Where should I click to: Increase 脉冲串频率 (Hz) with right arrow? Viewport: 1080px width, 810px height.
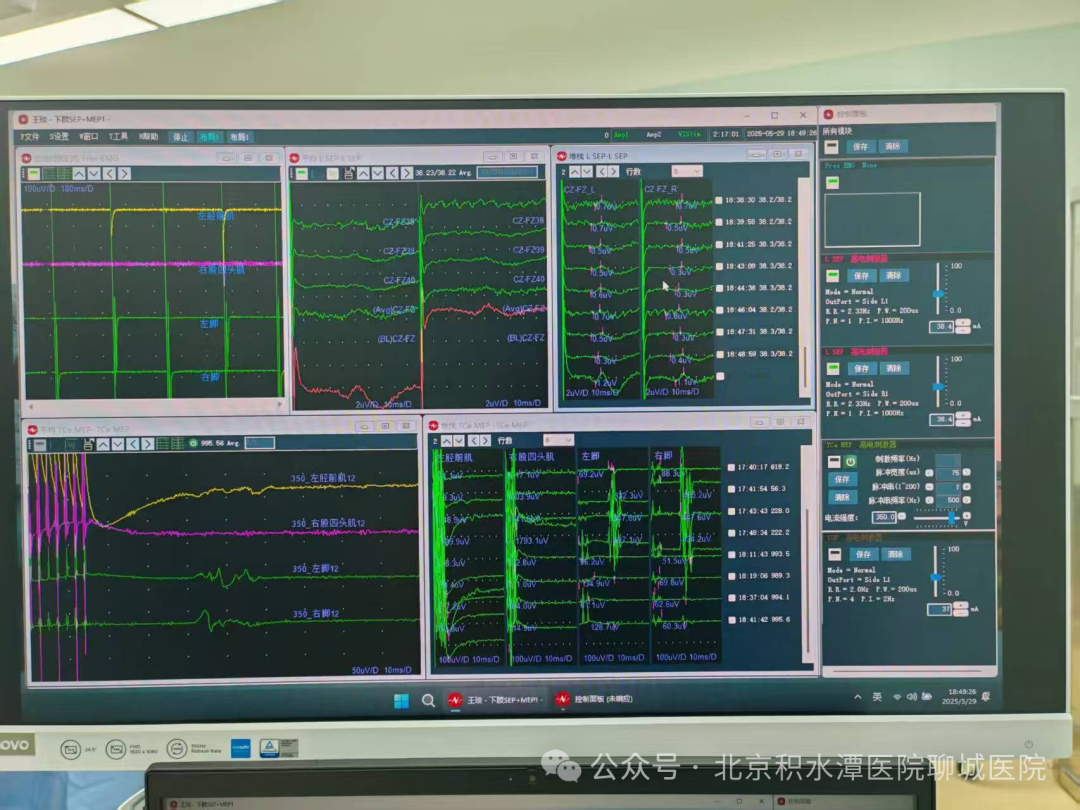click(x=966, y=500)
